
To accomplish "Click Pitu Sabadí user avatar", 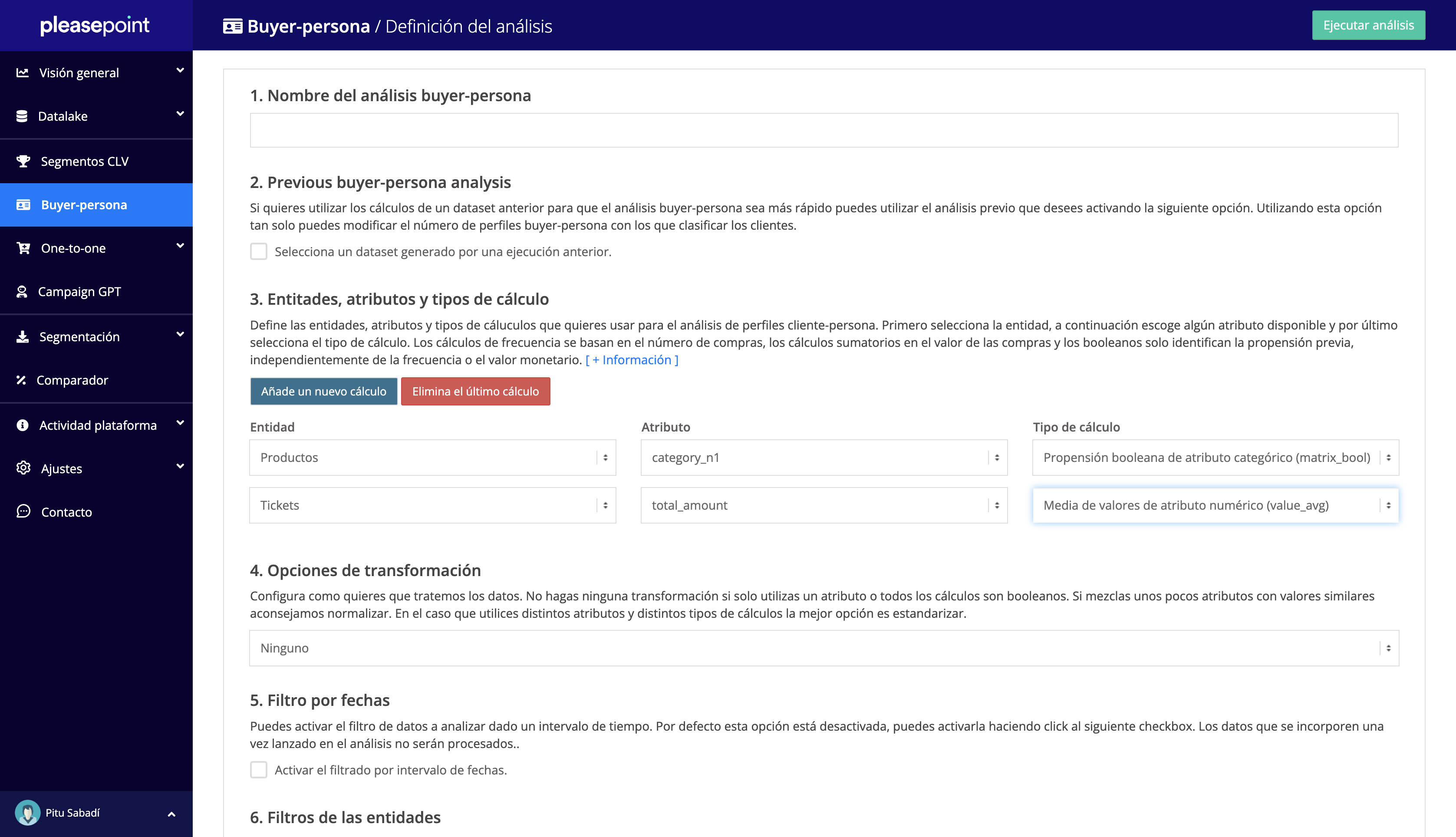I will pyautogui.click(x=27, y=812).
